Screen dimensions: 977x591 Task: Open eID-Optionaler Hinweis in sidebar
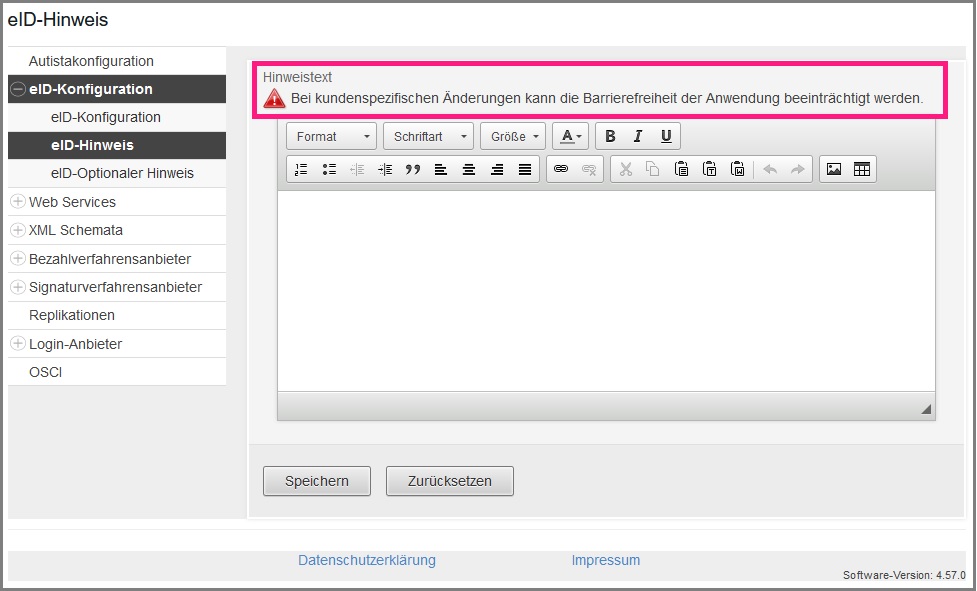(122, 173)
